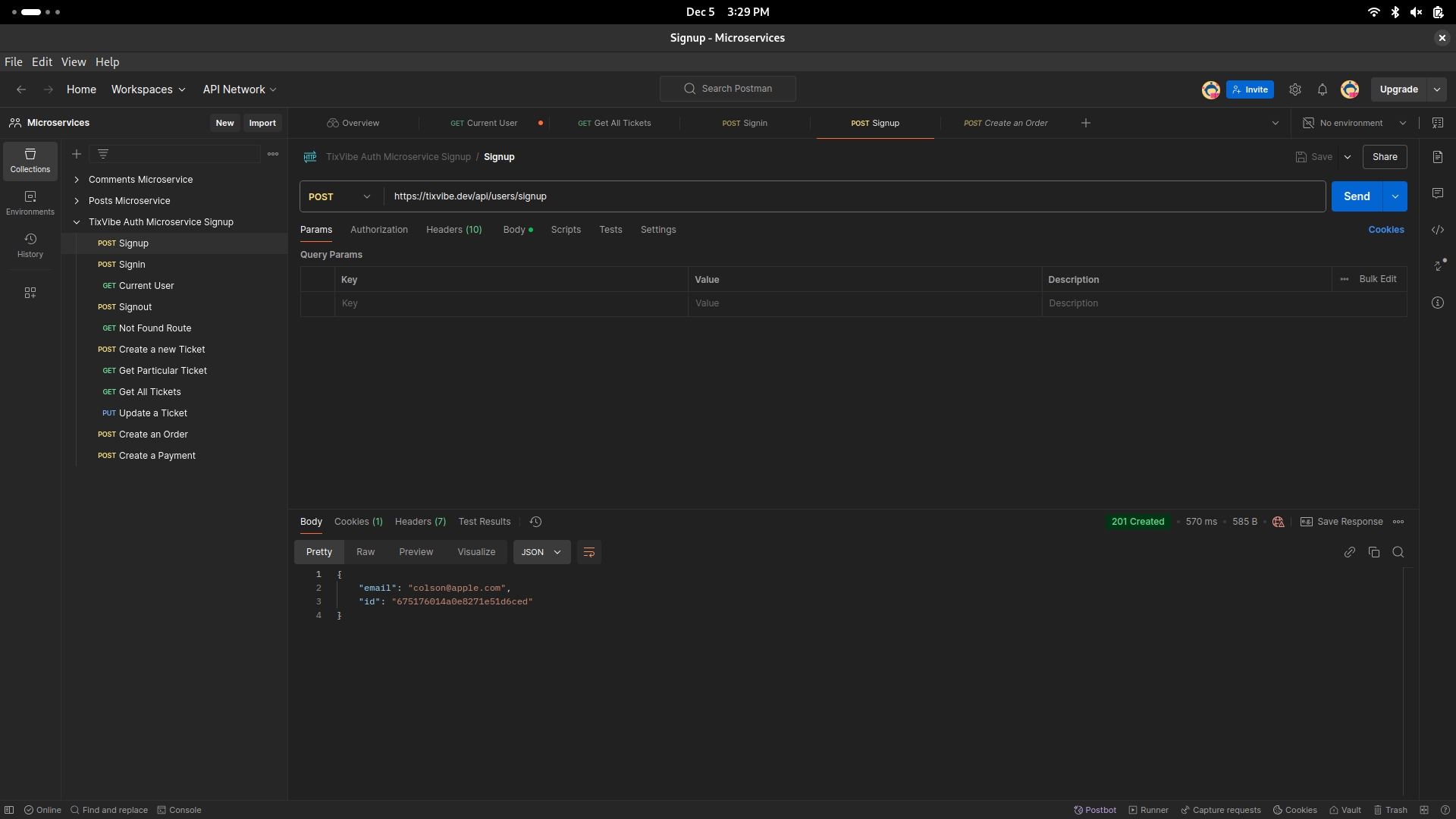Open the Save options dropdown arrow
1456x819 pixels.
(1348, 157)
